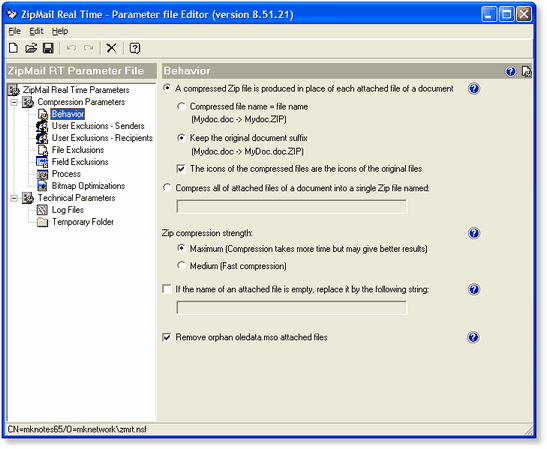This screenshot has width=547, height=449.
Task: Minimize the Parameter file Editor window
Action: pyautogui.click(x=489, y=15)
